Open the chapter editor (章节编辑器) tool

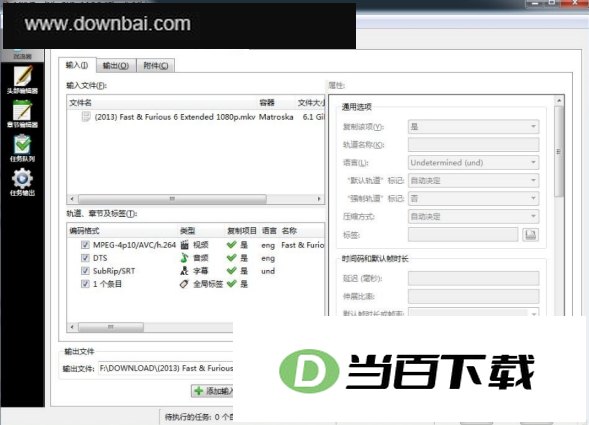(x=23, y=113)
